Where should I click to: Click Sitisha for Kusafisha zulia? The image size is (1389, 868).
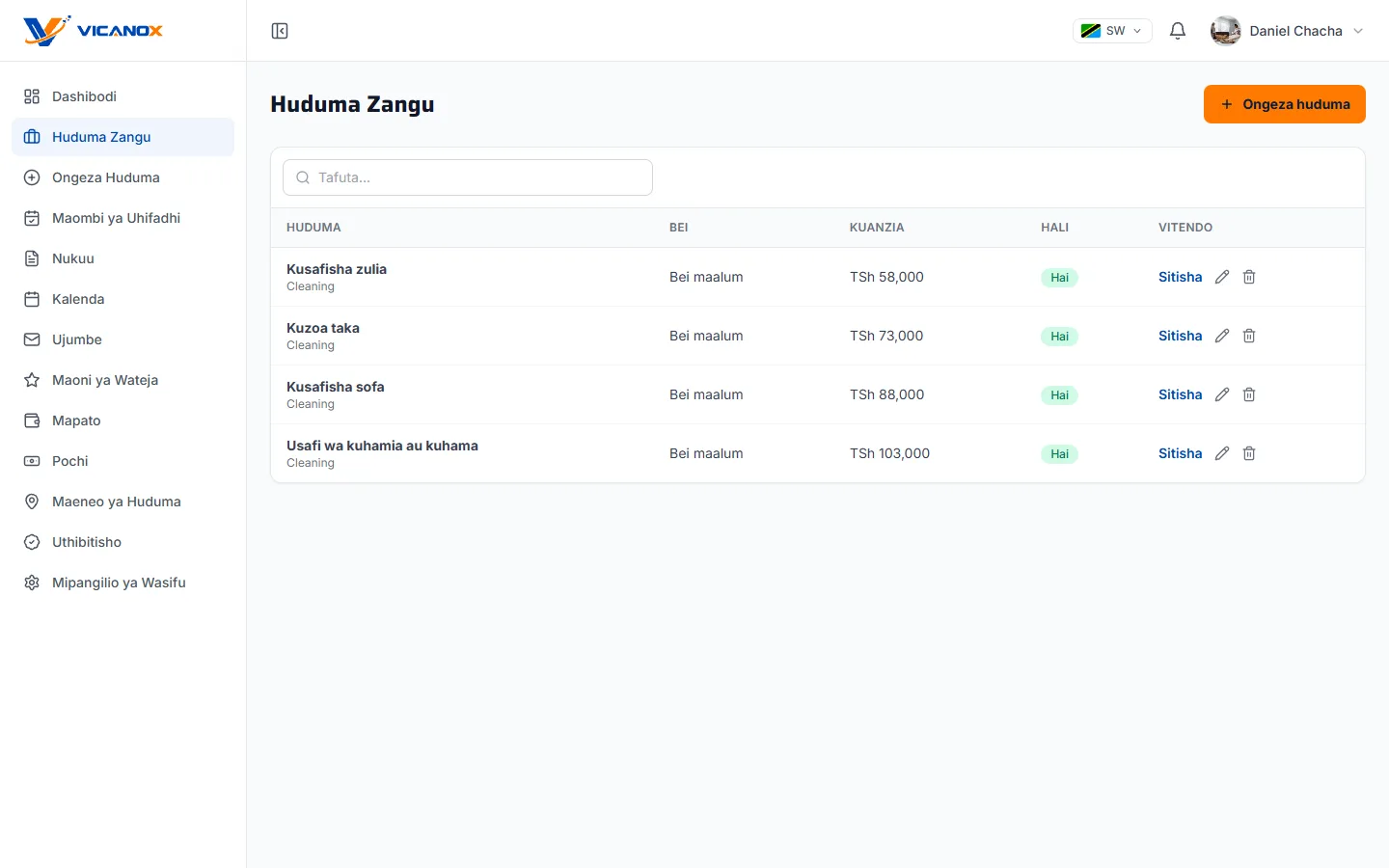pos(1180,277)
